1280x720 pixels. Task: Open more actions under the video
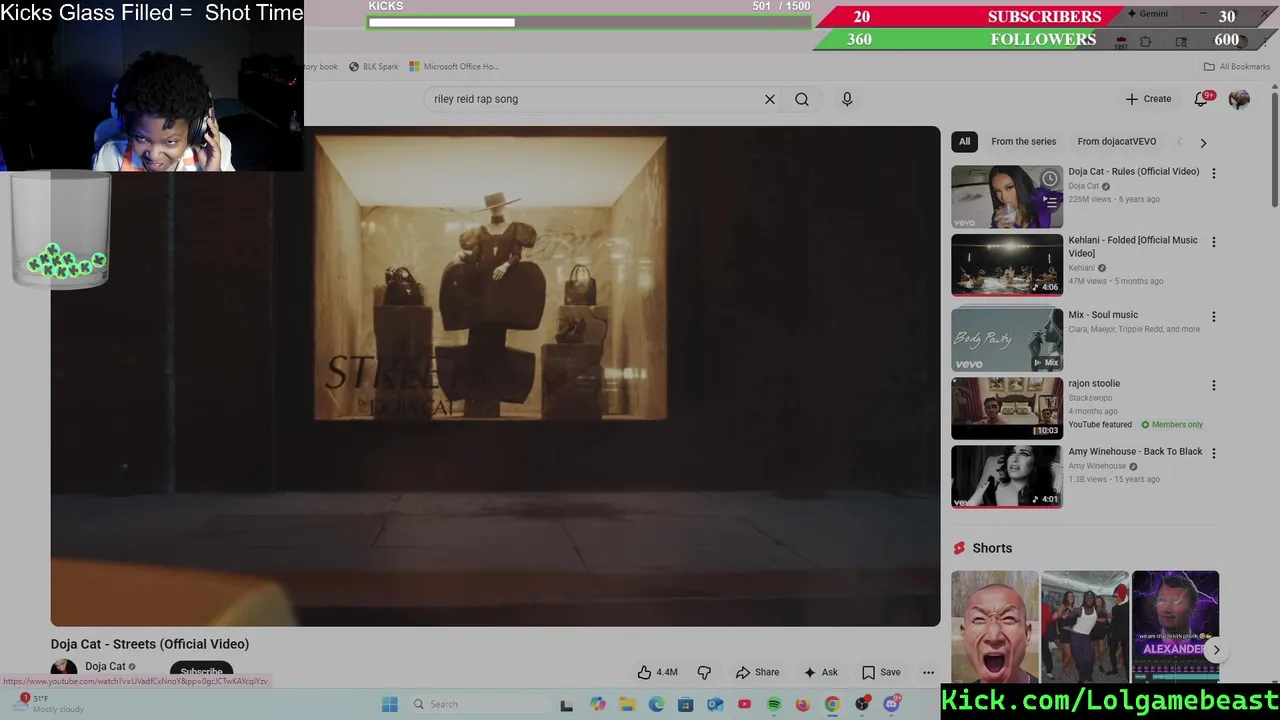[928, 672]
